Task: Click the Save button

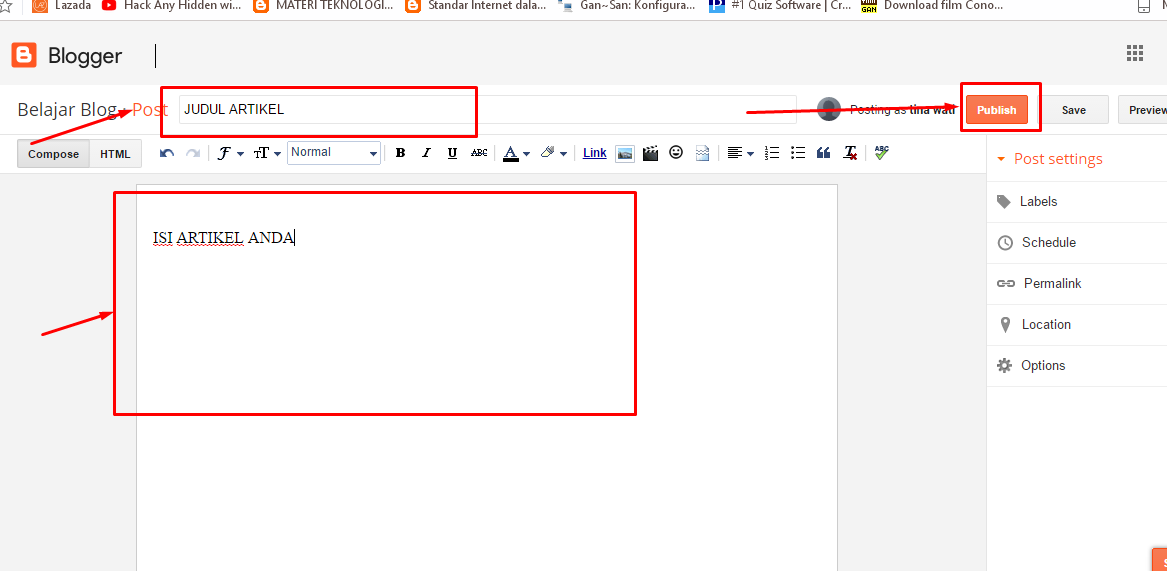Action: [1073, 109]
